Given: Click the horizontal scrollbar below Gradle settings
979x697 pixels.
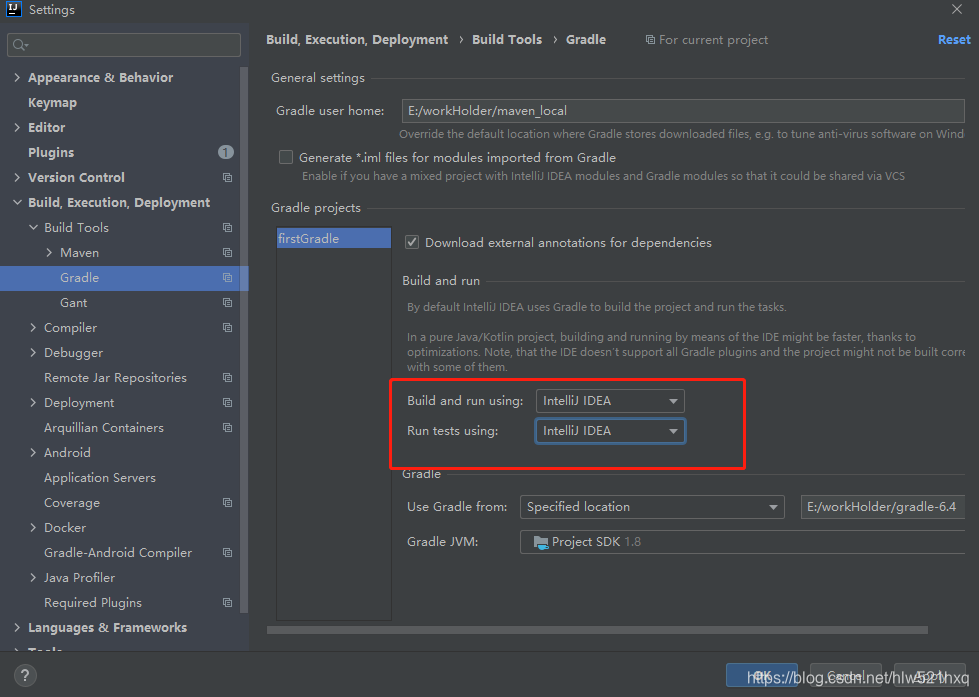Looking at the screenshot, I should (x=597, y=630).
